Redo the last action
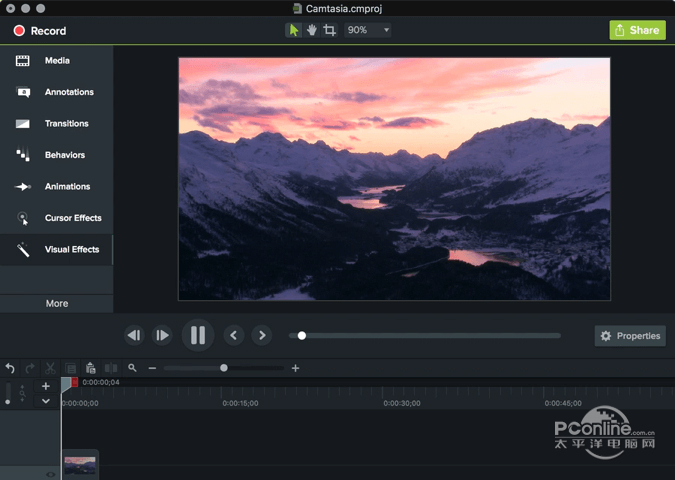The image size is (675, 480). pyautogui.click(x=30, y=368)
